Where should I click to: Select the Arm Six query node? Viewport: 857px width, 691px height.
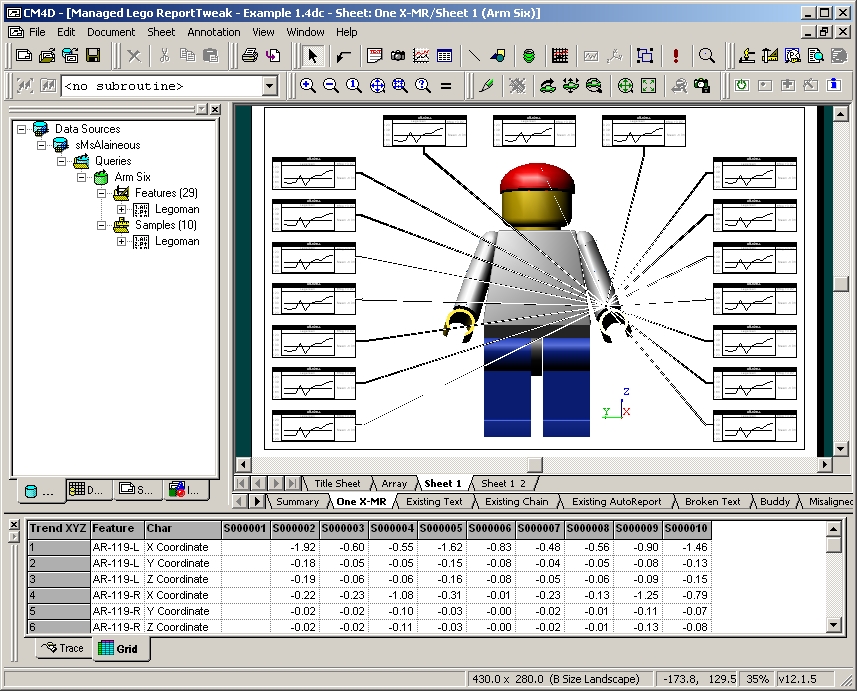click(x=132, y=177)
